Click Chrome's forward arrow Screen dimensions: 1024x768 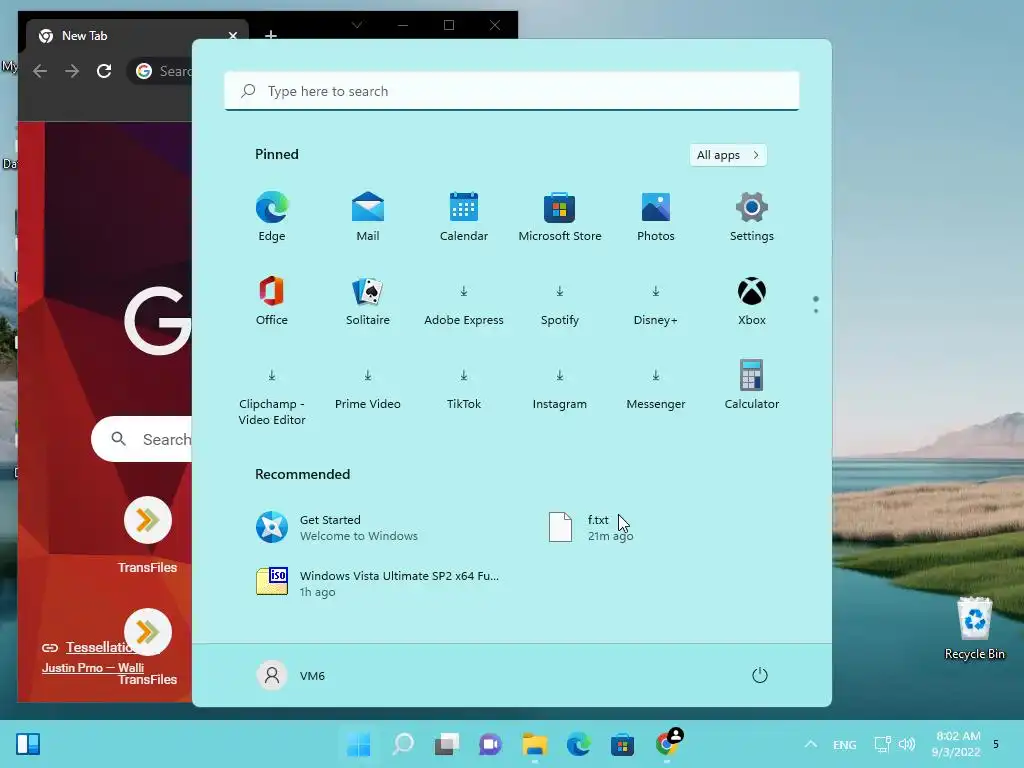[72, 71]
